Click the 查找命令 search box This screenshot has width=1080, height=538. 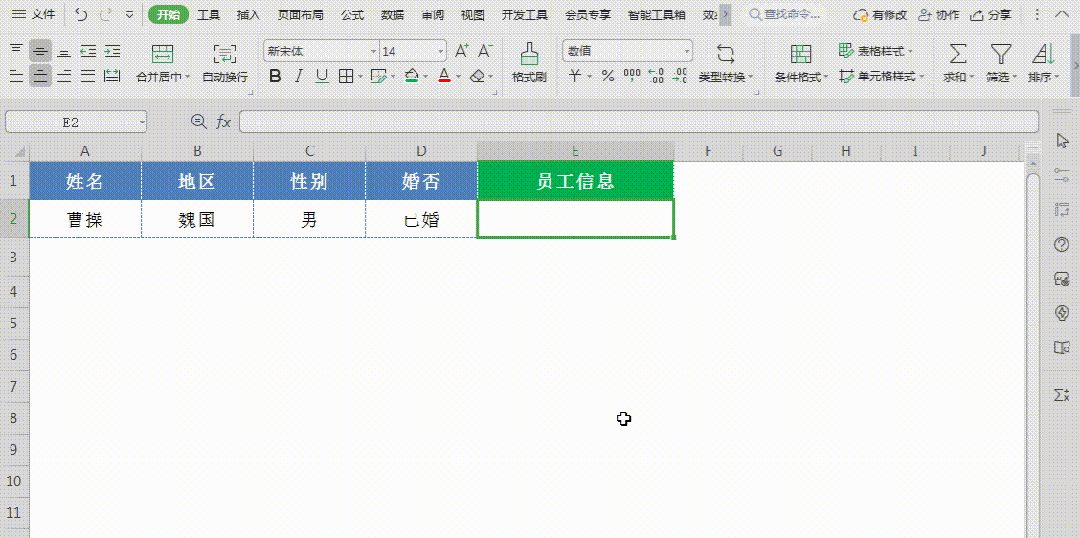click(786, 14)
